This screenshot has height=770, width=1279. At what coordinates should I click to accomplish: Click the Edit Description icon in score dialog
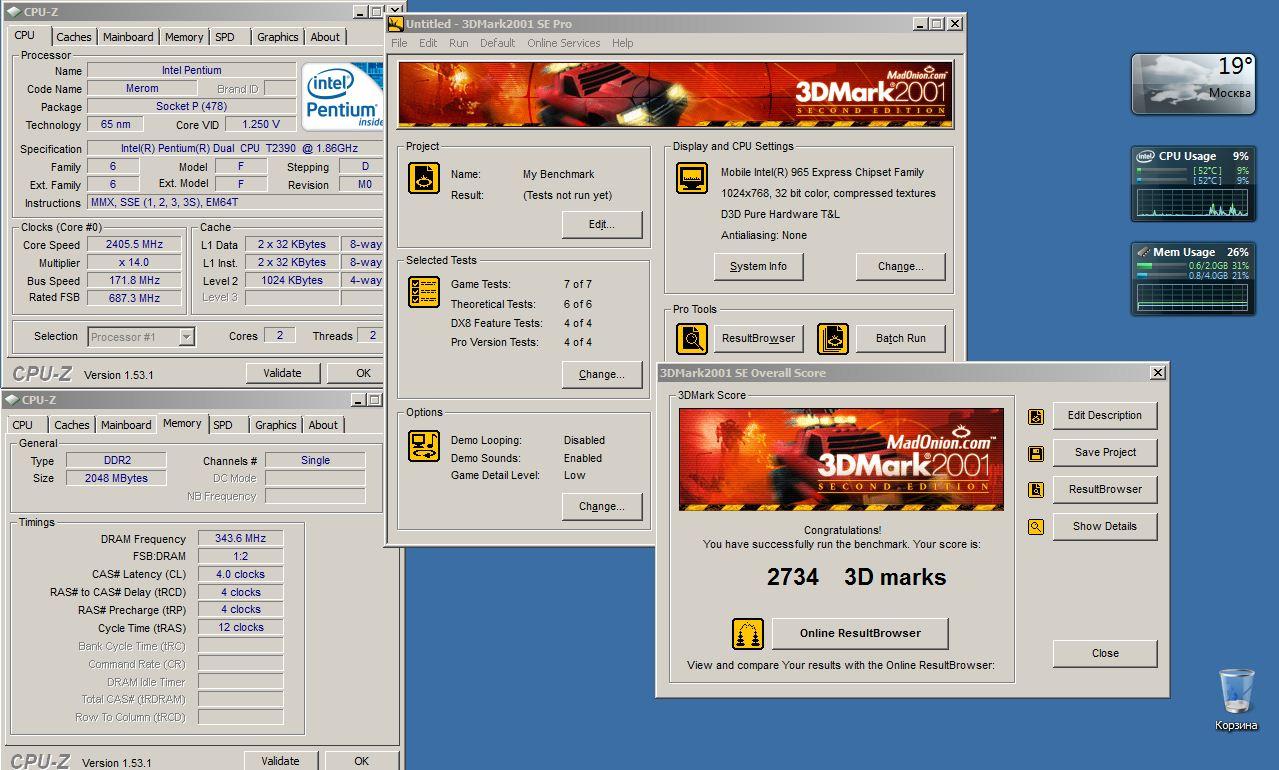point(1036,416)
